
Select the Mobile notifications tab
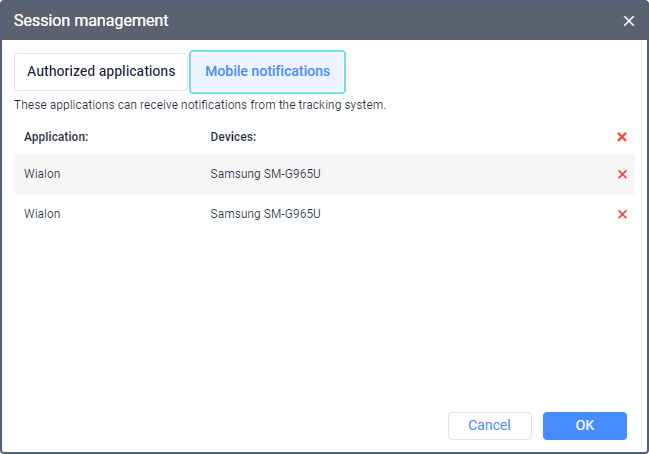coord(267,72)
